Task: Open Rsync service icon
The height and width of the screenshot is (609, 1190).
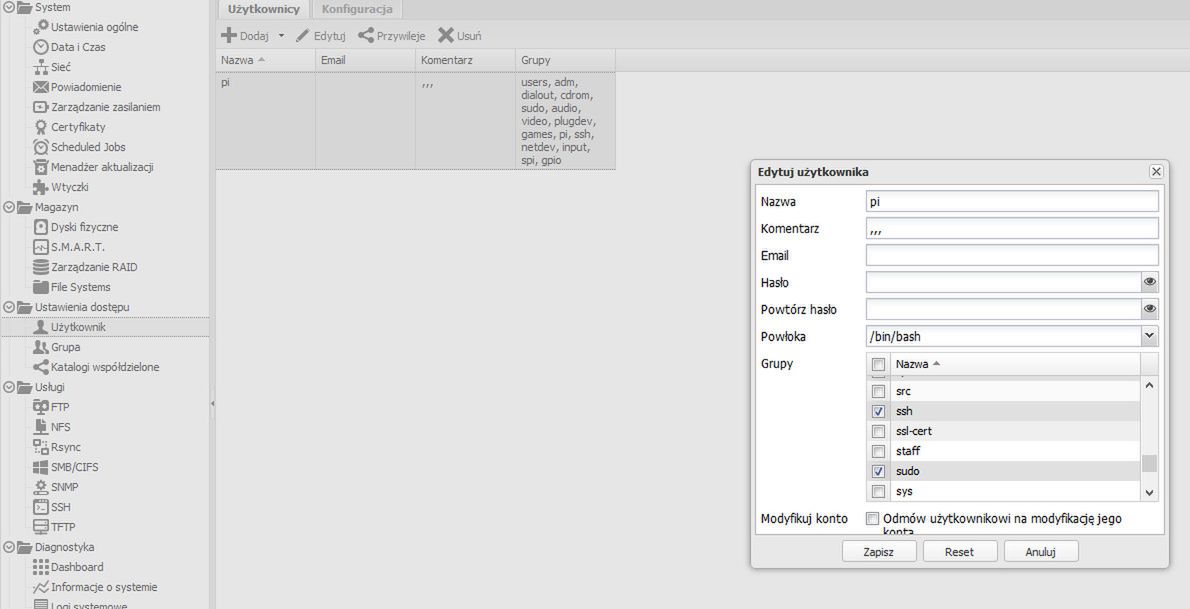Action: (40, 446)
